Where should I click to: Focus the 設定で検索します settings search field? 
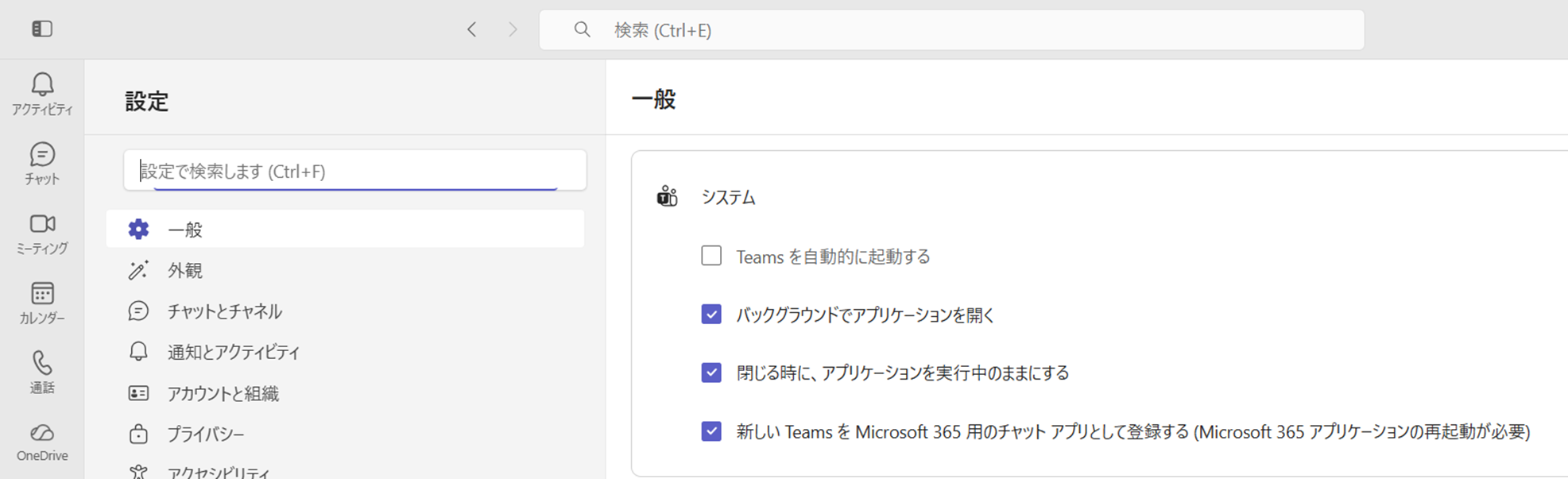click(355, 170)
